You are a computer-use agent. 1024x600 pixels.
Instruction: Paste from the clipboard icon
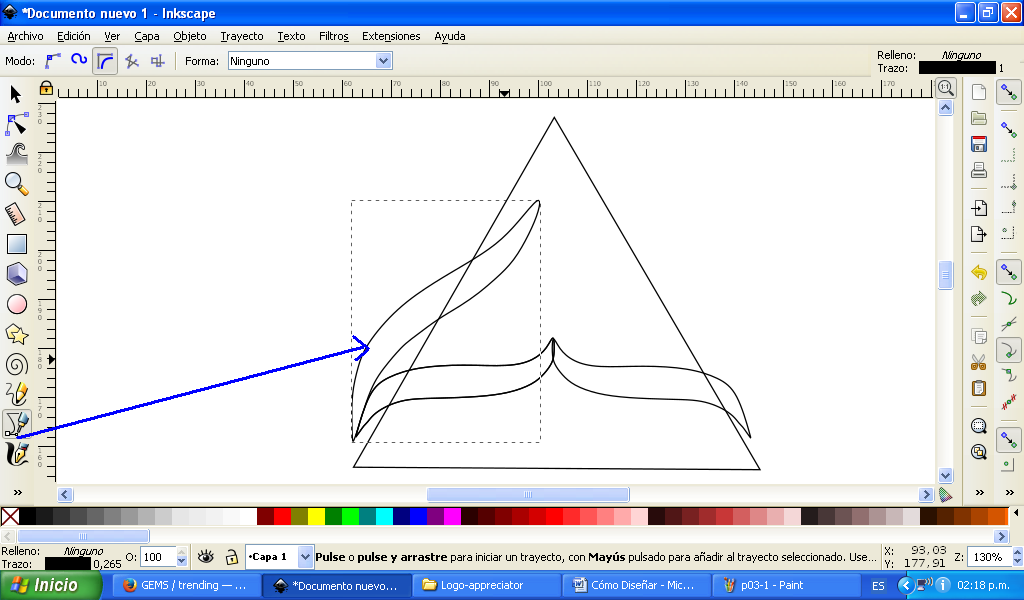[978, 388]
